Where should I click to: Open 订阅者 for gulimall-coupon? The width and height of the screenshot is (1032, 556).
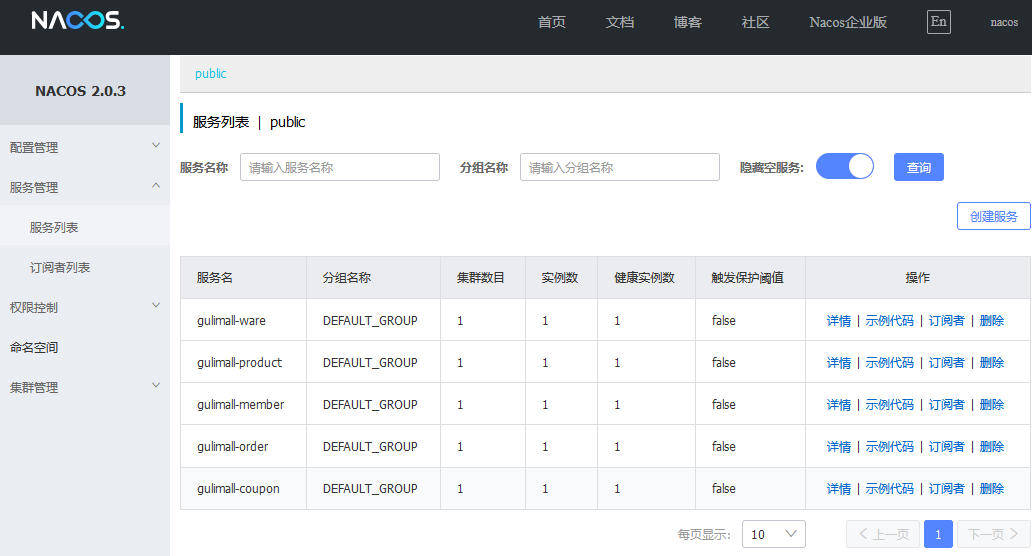946,489
